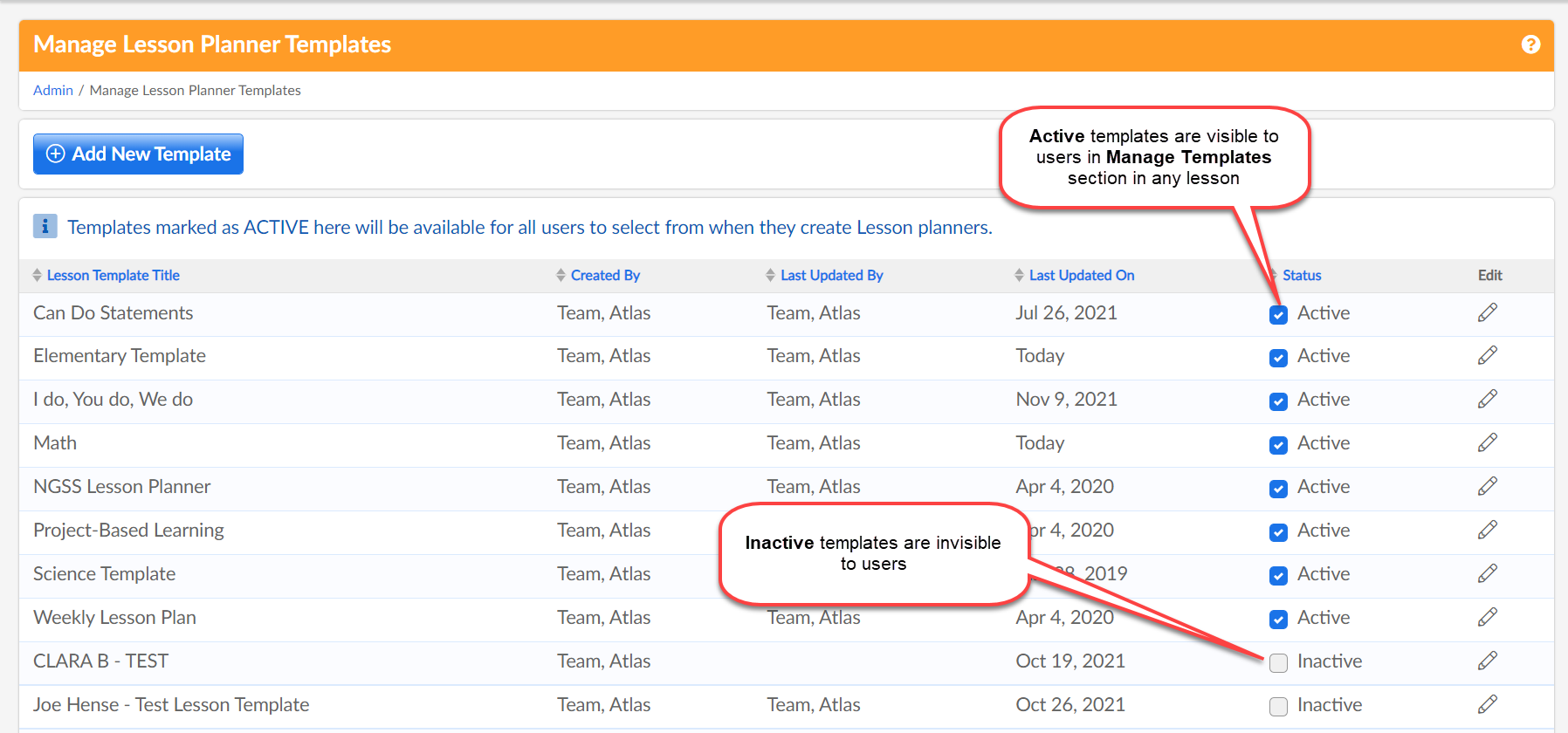Image resolution: width=1568 pixels, height=733 pixels.
Task: Click I do, You do, We do title
Action: click(113, 400)
